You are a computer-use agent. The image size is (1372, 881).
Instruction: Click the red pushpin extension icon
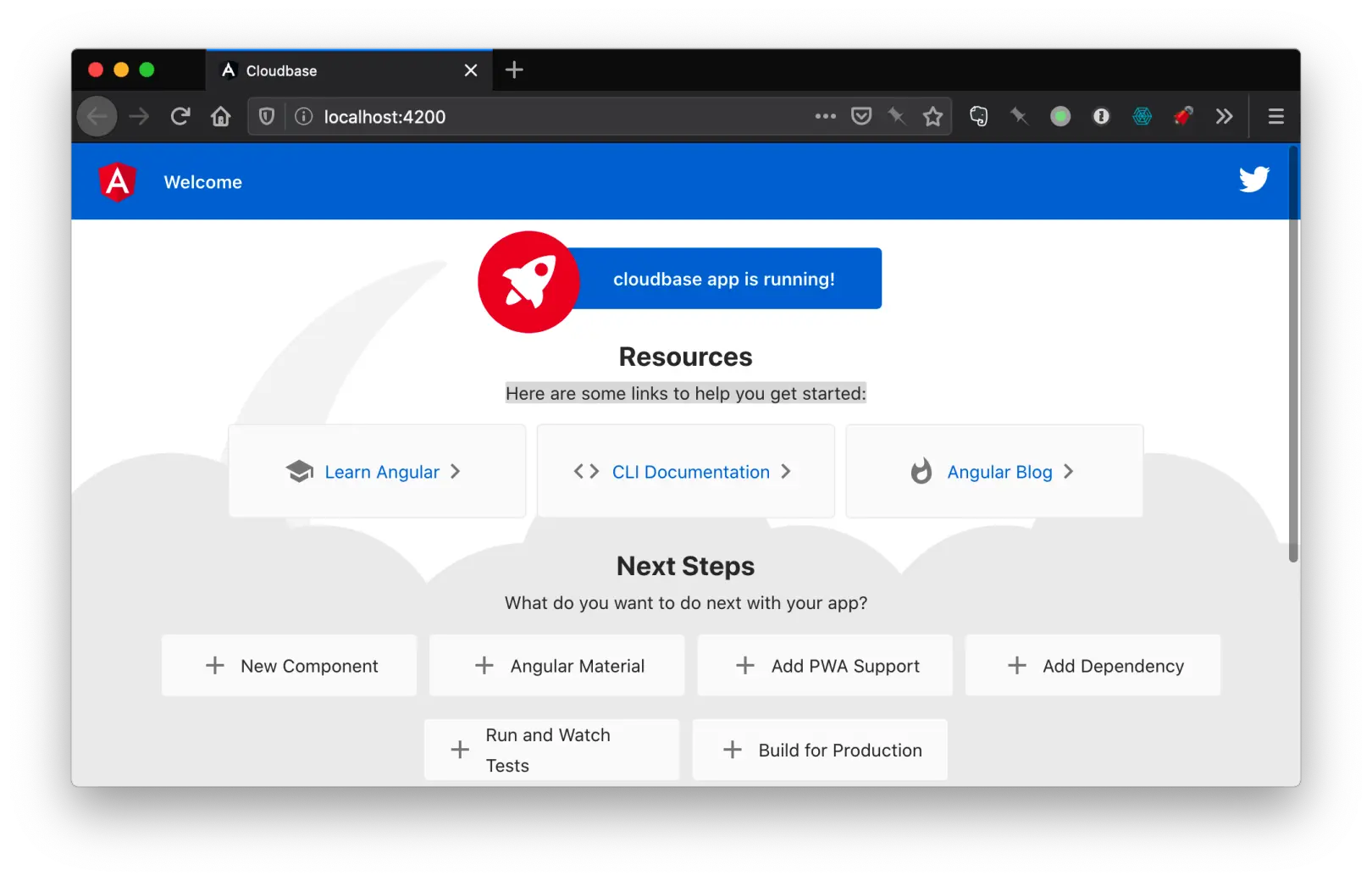1183,116
